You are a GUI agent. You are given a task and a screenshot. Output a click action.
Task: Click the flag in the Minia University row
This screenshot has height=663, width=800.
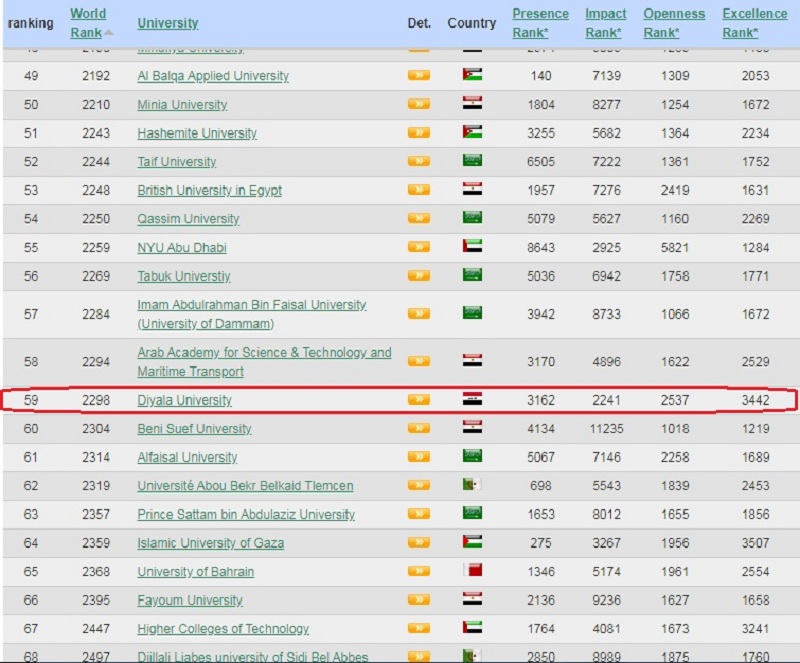[472, 103]
